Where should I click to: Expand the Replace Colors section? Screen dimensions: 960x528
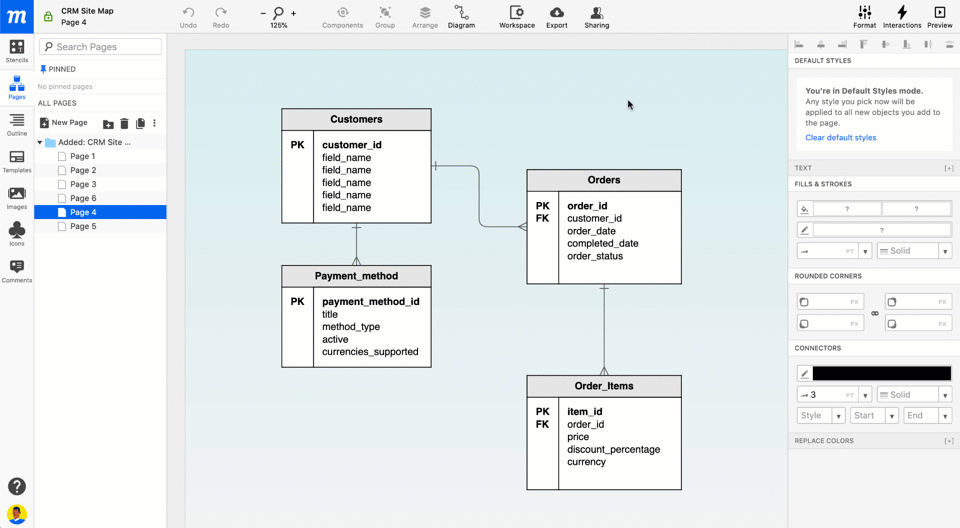point(948,441)
